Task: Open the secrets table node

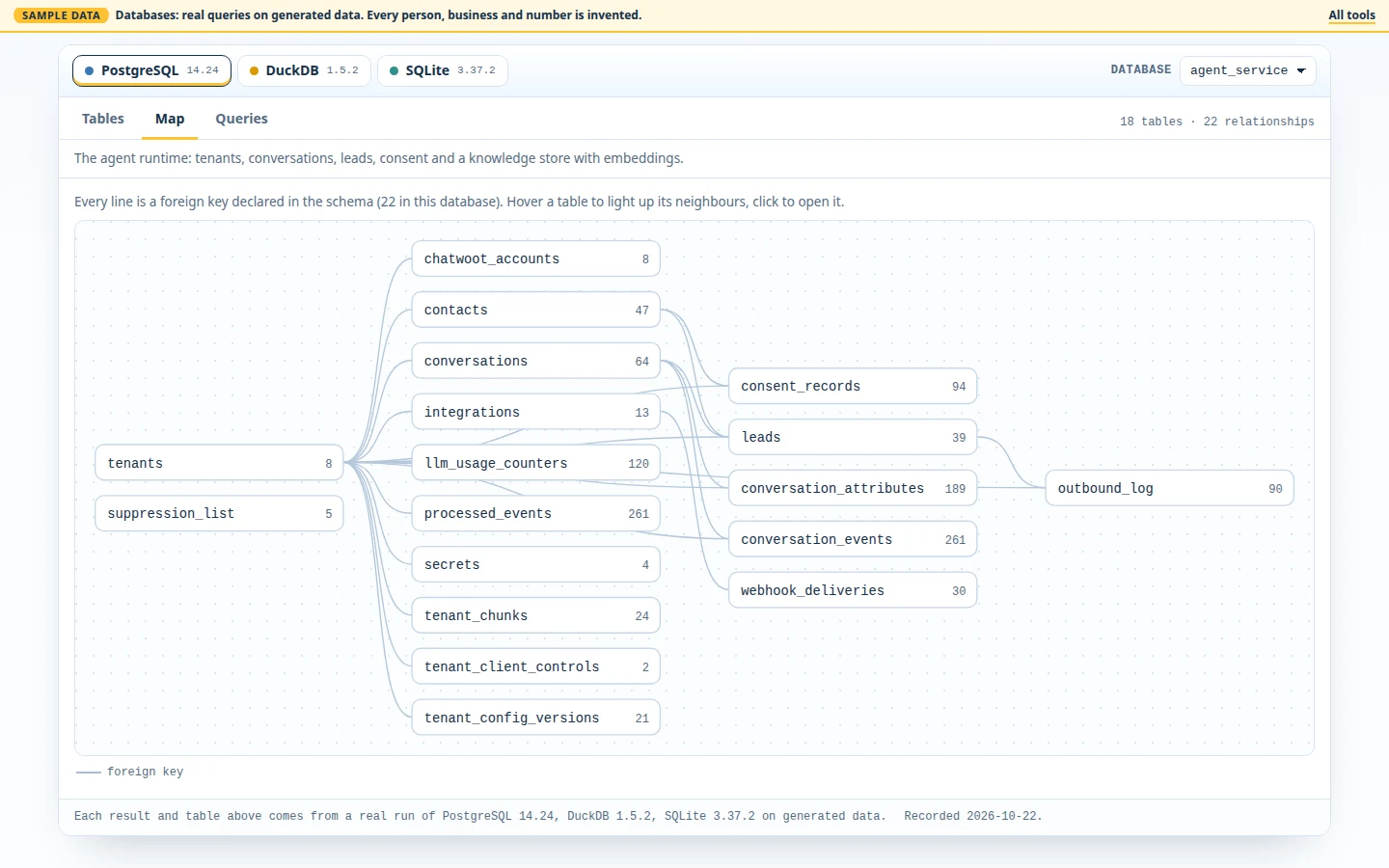Action: [x=536, y=564]
